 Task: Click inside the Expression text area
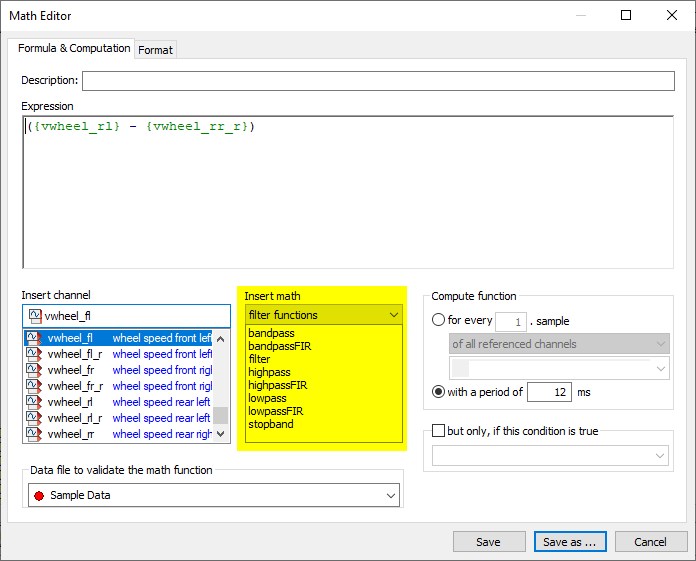(x=348, y=192)
